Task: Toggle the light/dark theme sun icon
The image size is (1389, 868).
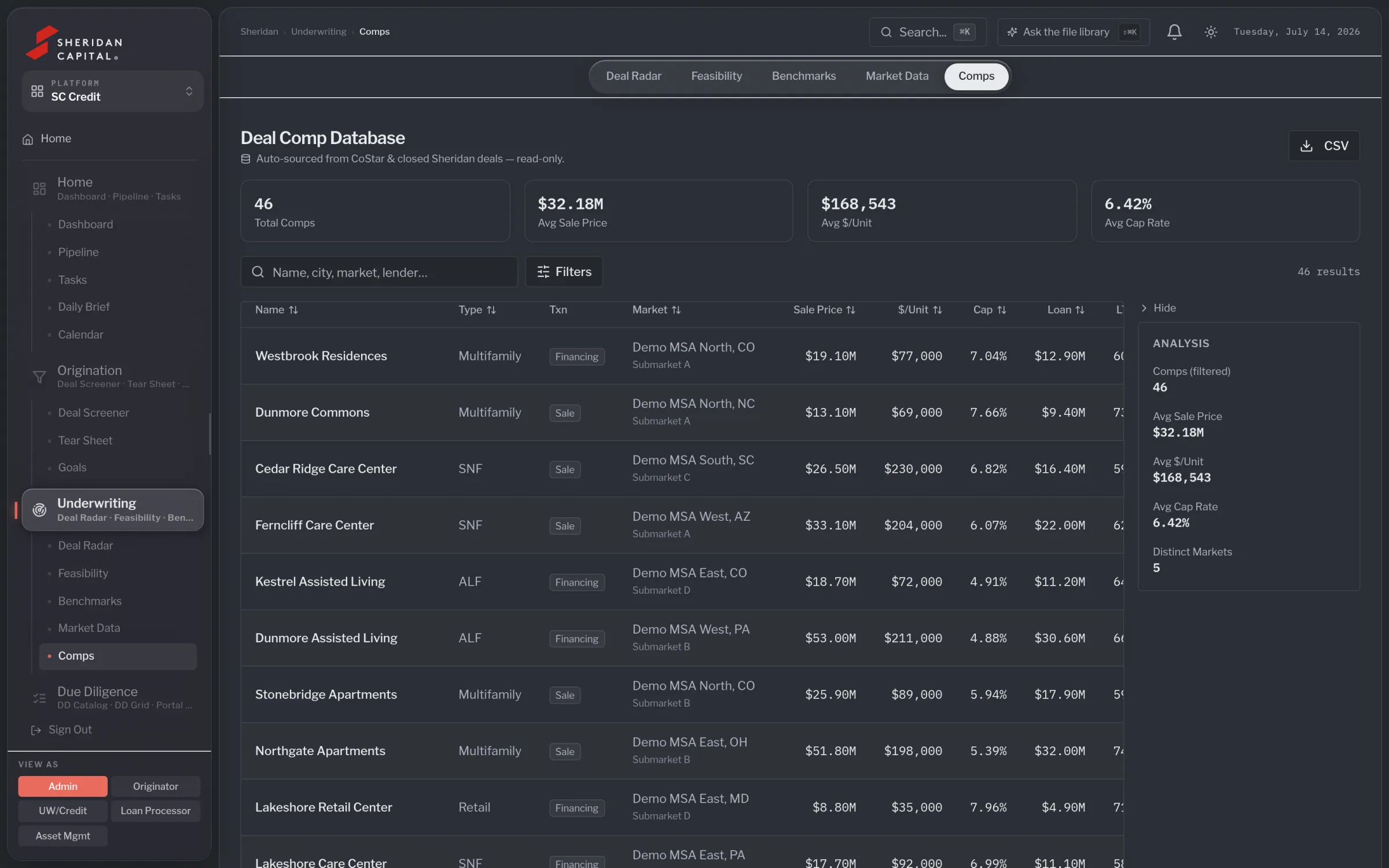Action: click(x=1210, y=32)
